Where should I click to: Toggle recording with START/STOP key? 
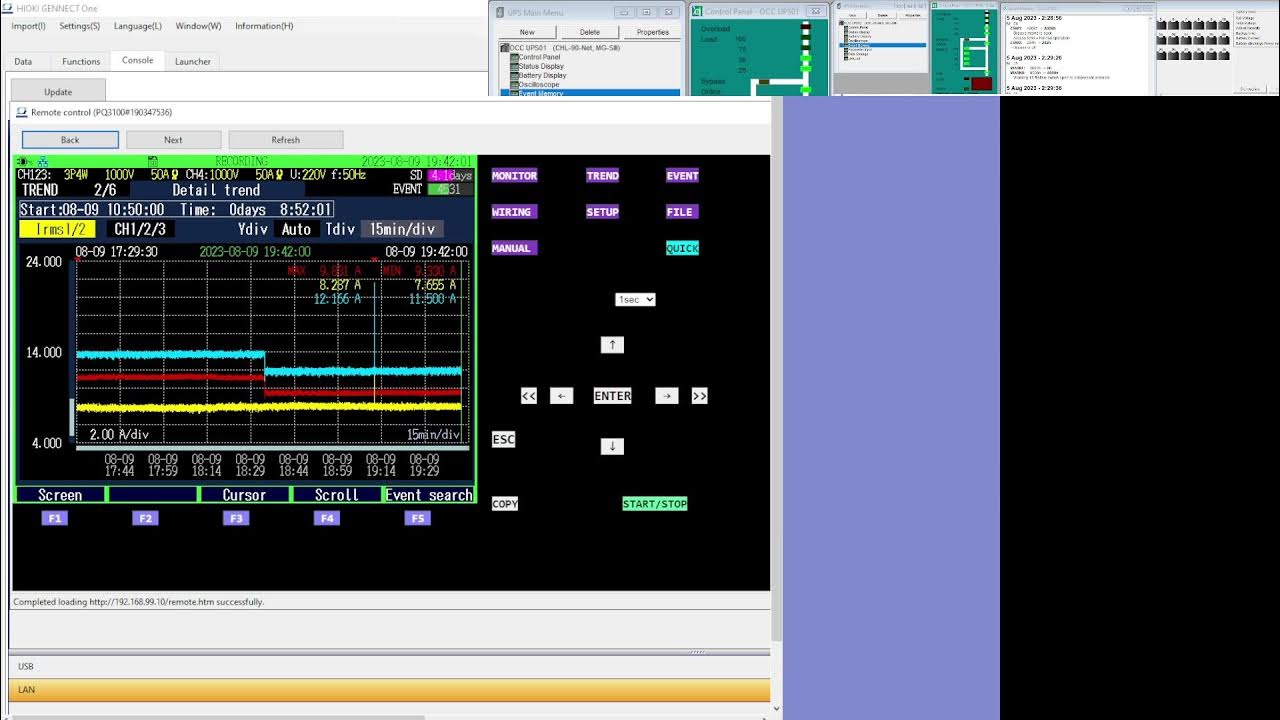point(655,504)
